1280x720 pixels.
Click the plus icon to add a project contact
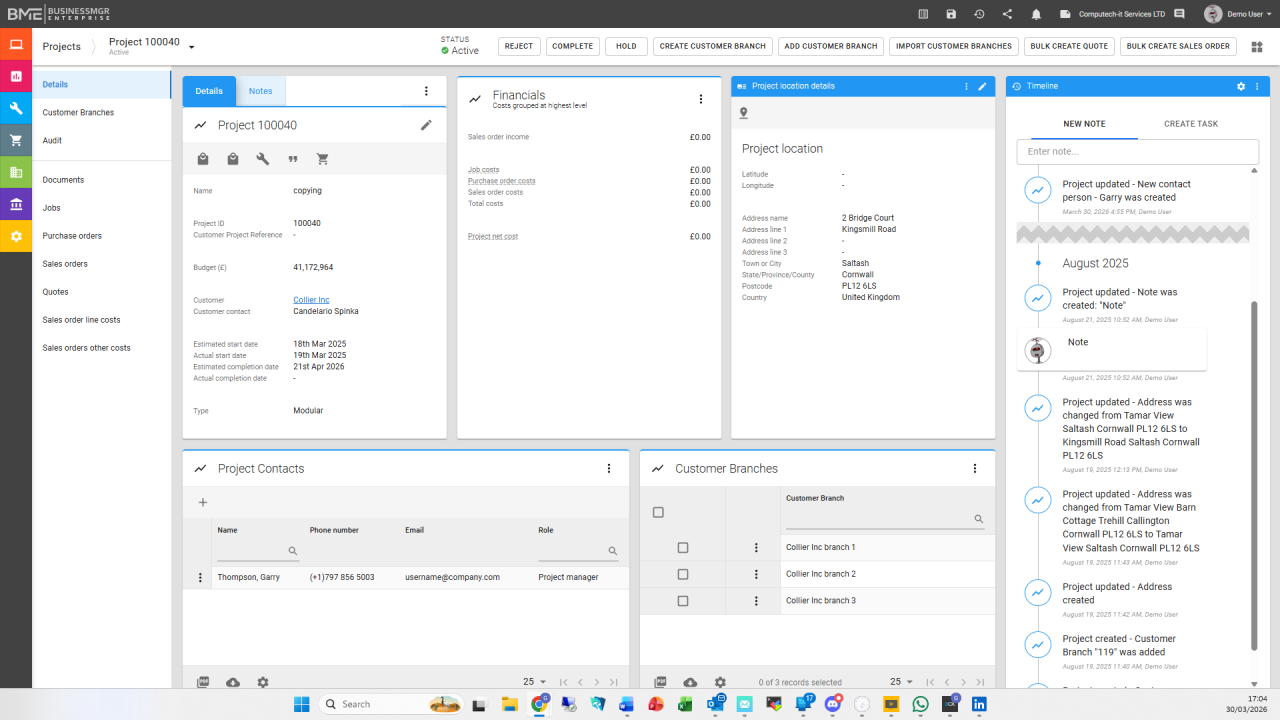[203, 503]
